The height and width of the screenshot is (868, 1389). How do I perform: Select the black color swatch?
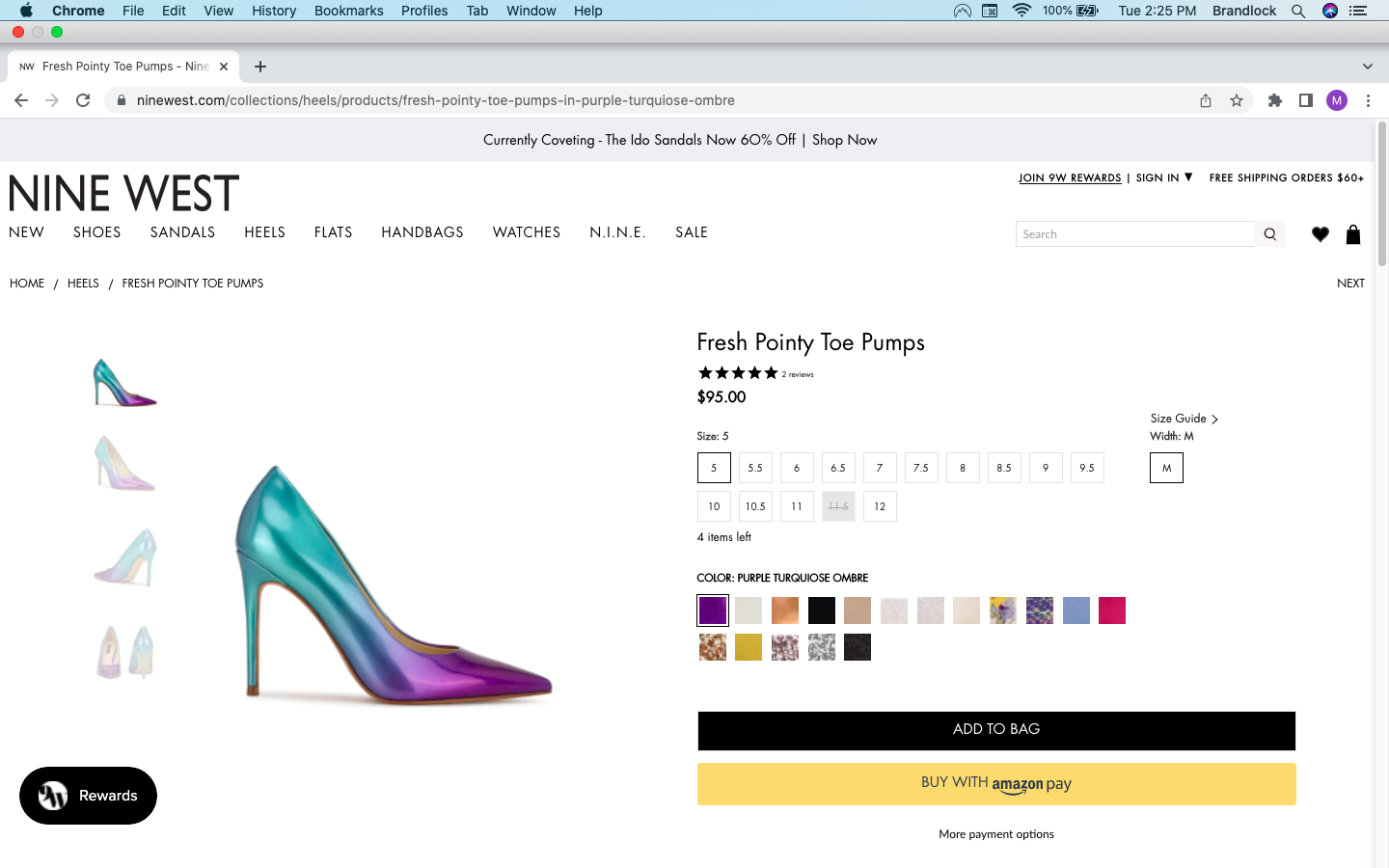pyautogui.click(x=822, y=610)
